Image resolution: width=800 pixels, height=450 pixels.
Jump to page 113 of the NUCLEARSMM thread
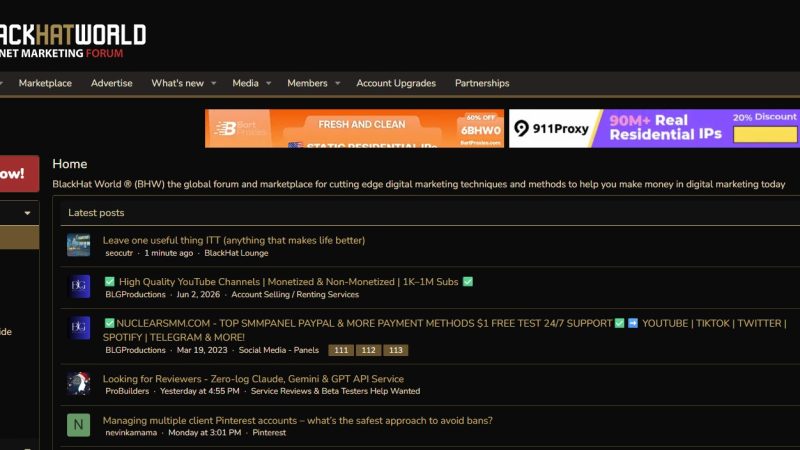point(396,350)
